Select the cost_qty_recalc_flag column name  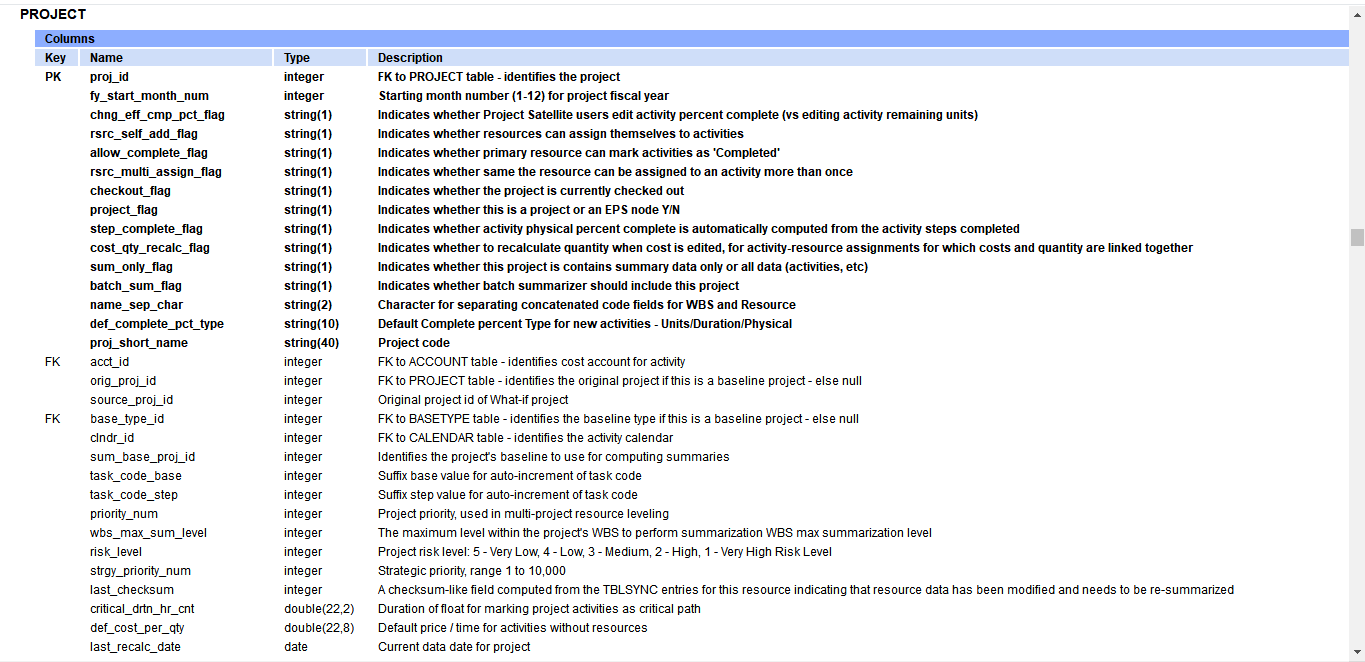click(150, 248)
